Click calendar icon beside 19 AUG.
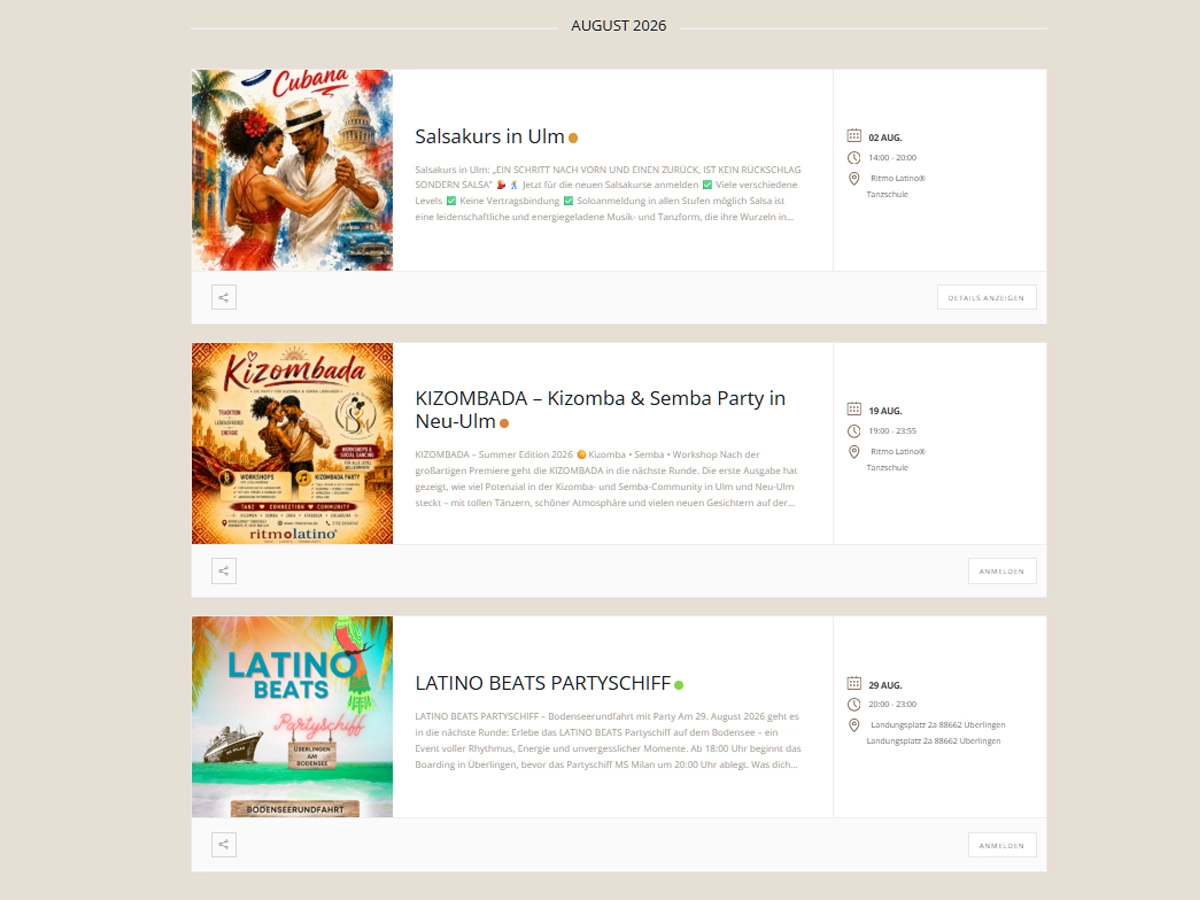Viewport: 1200px width, 900px height. (x=854, y=409)
